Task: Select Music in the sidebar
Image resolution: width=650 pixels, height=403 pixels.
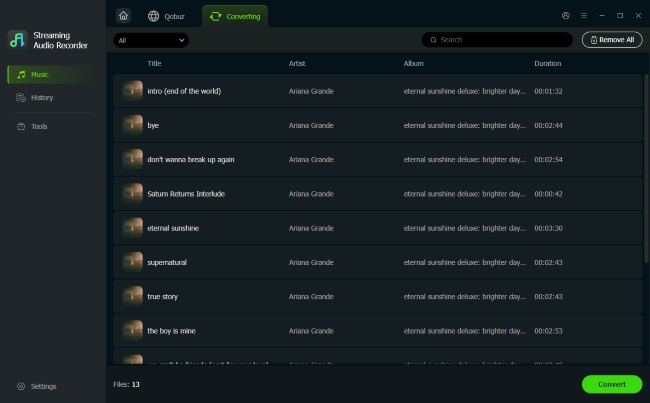Action: (51, 75)
